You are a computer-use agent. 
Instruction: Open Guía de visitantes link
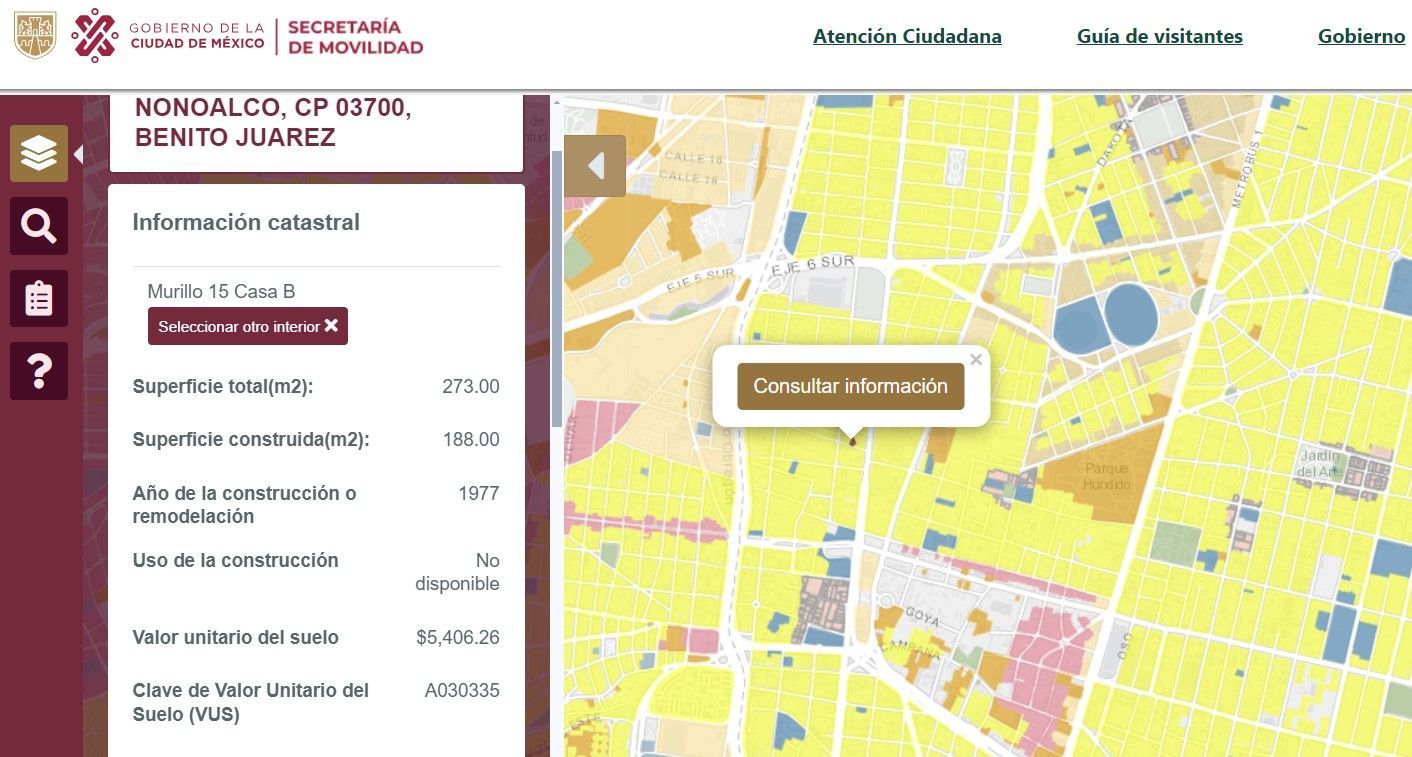[x=1160, y=37]
